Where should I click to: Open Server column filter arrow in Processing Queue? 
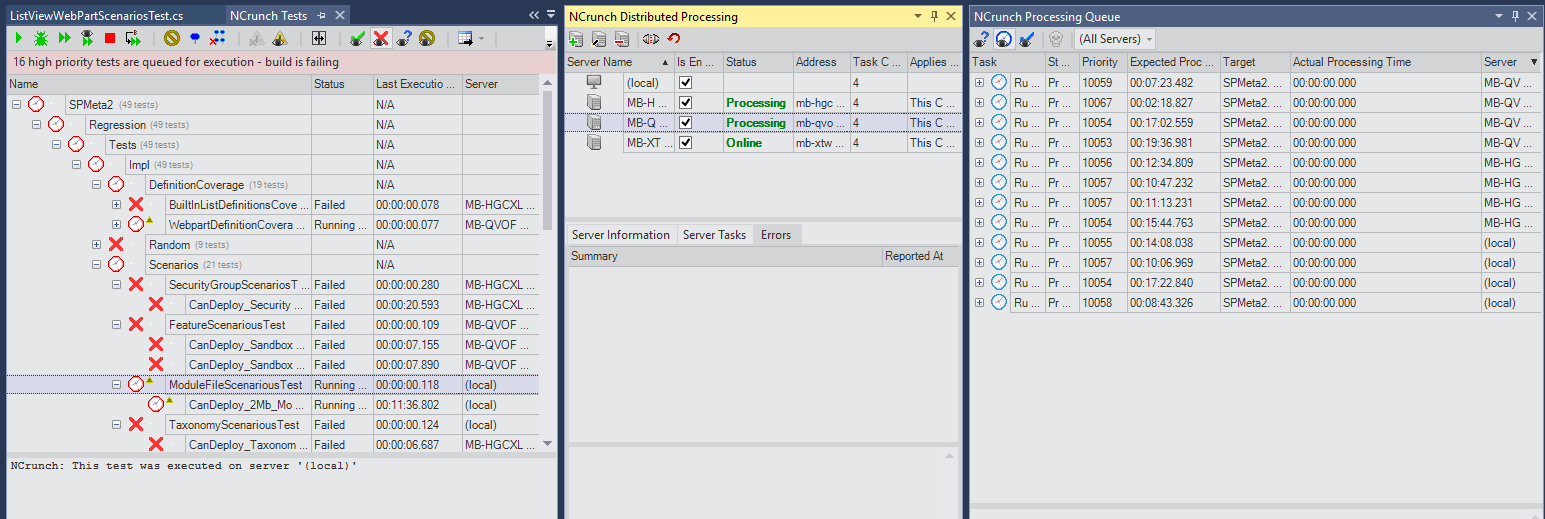click(1534, 62)
